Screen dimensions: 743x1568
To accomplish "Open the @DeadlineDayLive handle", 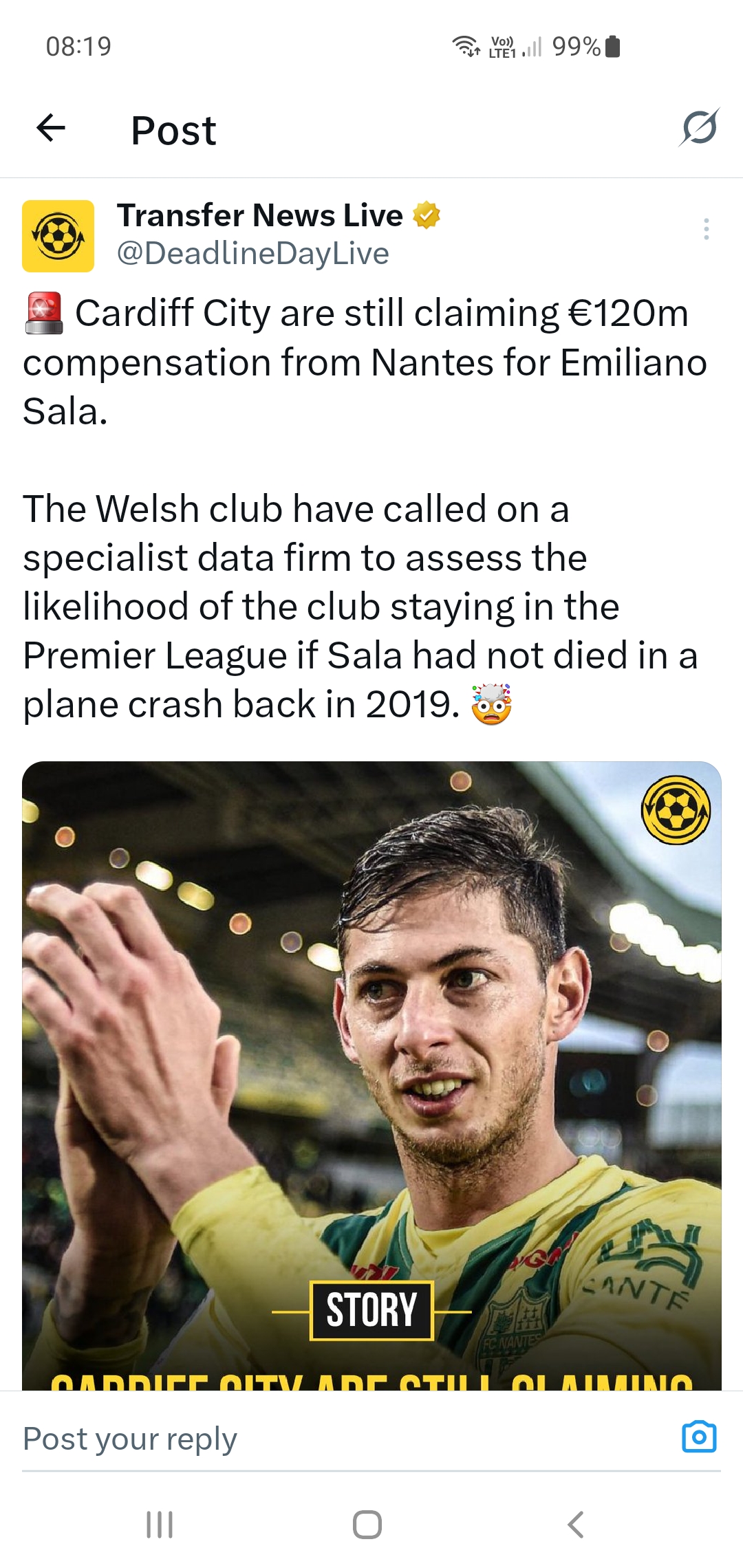I will click(x=252, y=254).
